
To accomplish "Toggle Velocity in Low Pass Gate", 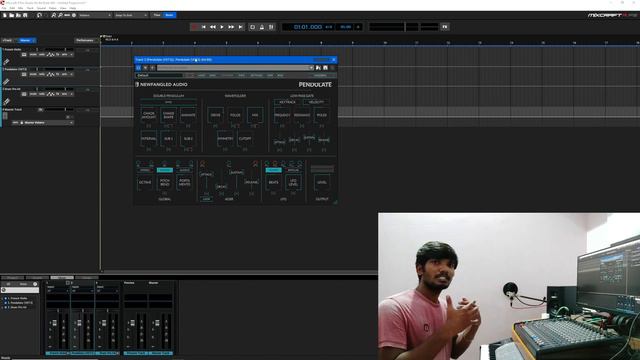I will (316, 102).
